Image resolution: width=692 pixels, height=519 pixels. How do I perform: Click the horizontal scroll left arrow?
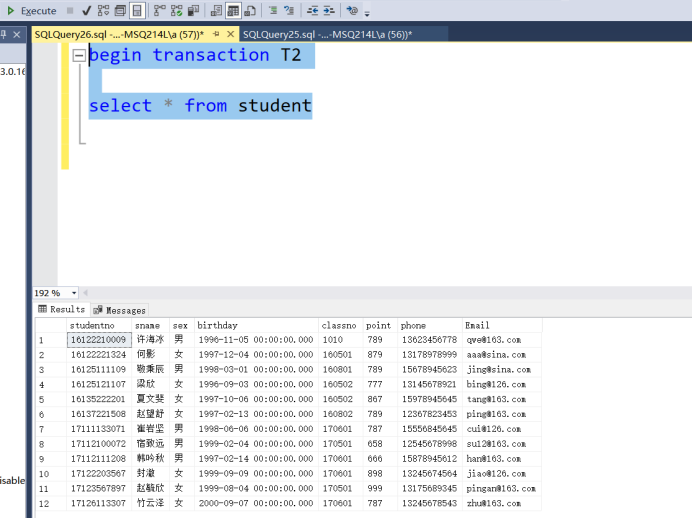click(x=85, y=293)
